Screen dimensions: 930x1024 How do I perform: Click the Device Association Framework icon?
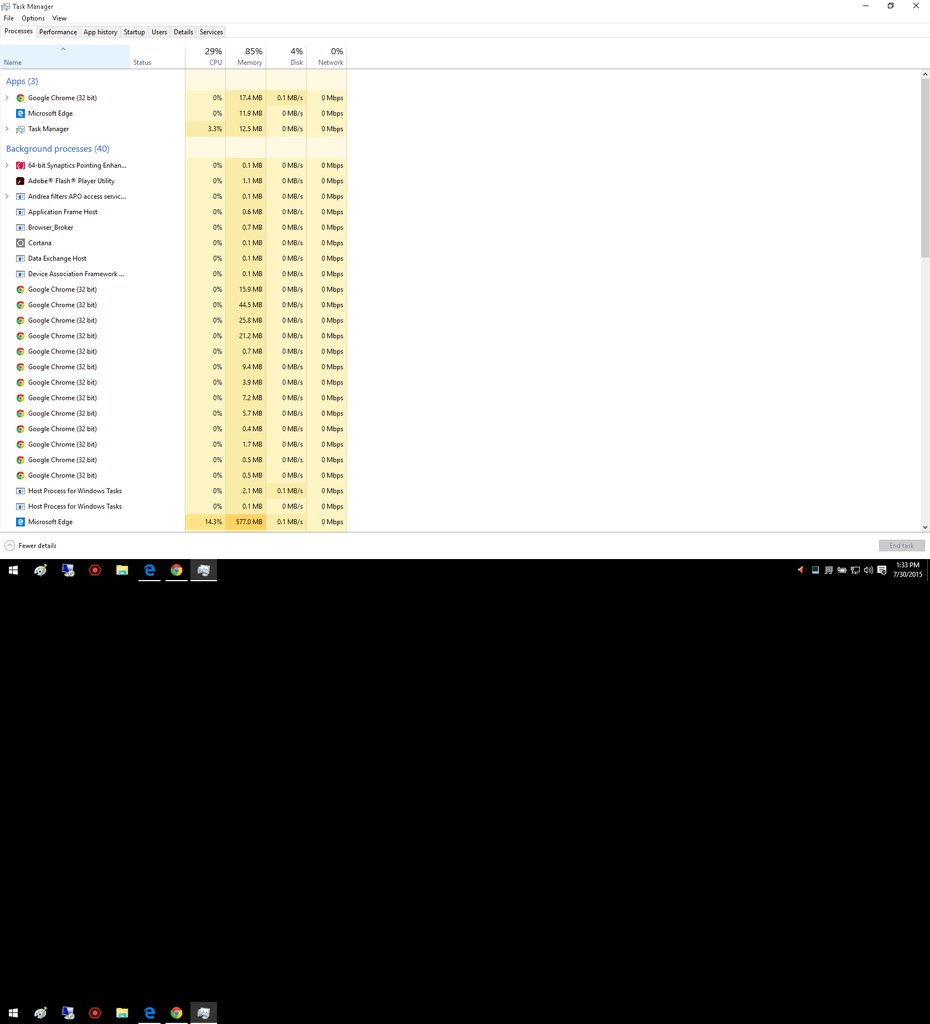20,274
